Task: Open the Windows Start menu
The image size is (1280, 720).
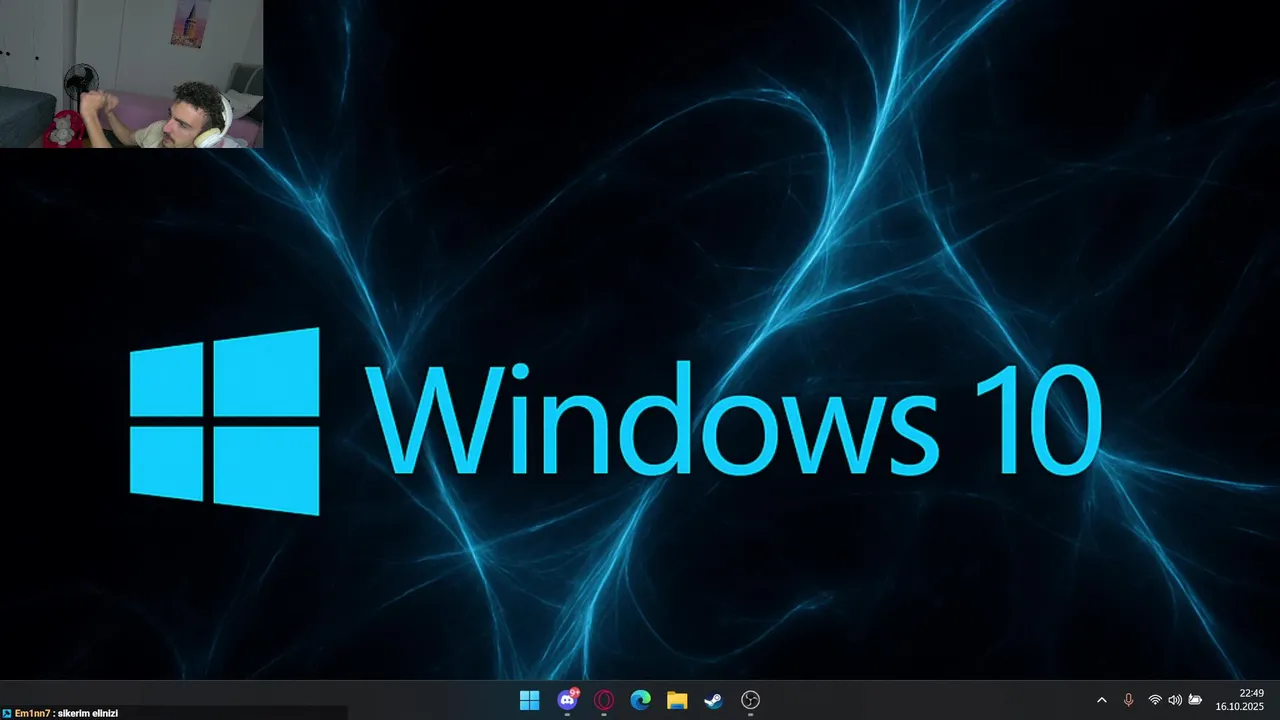Action: point(530,700)
